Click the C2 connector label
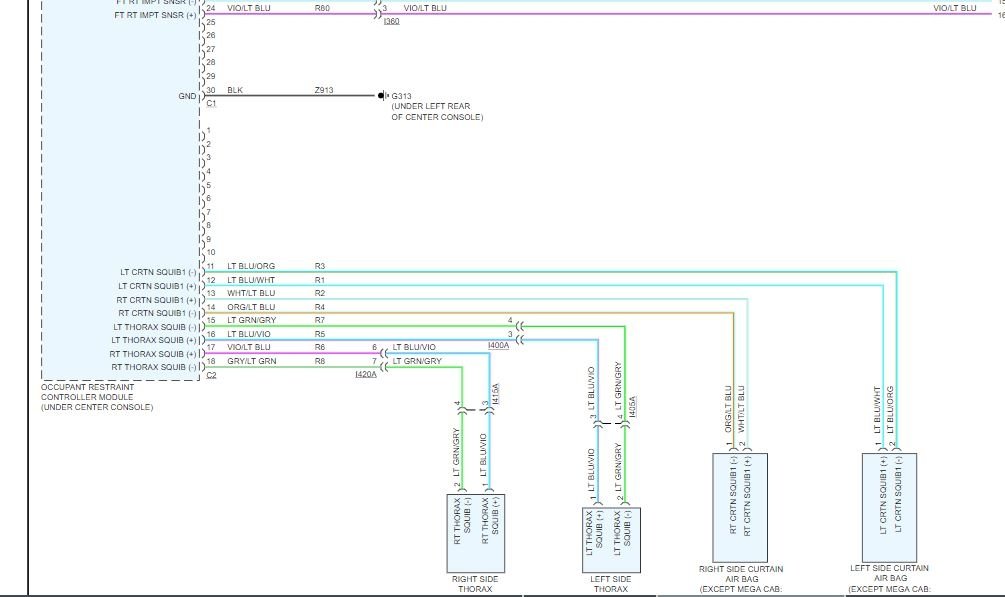1005x597 pixels. point(212,375)
